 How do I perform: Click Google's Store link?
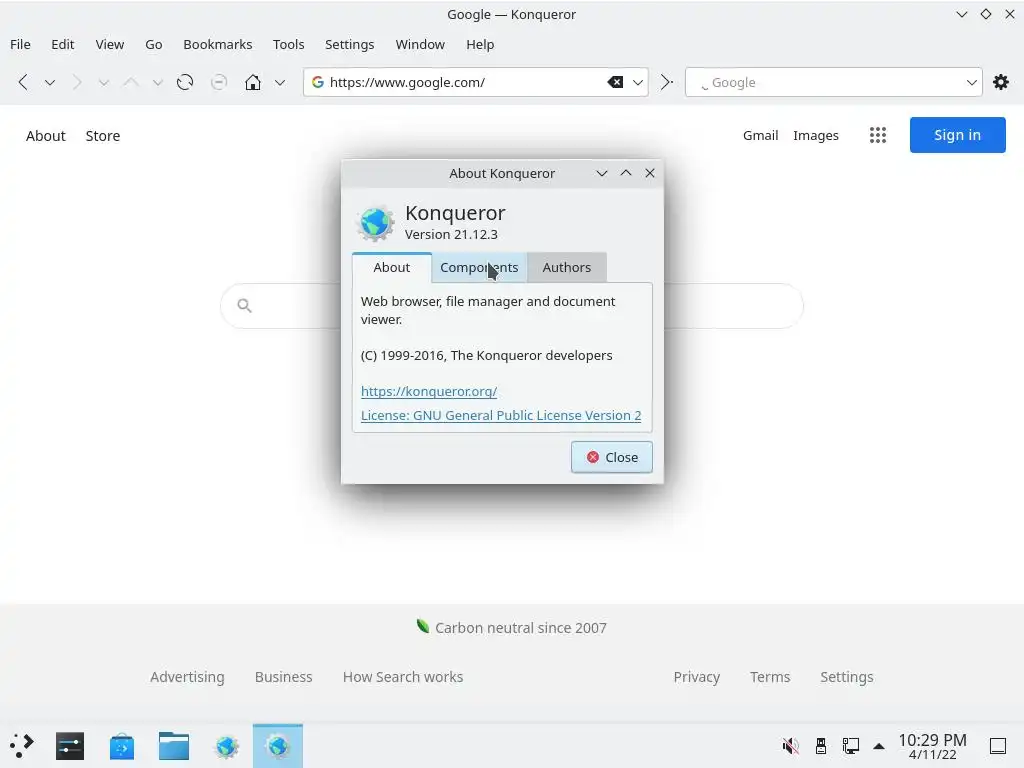[103, 136]
